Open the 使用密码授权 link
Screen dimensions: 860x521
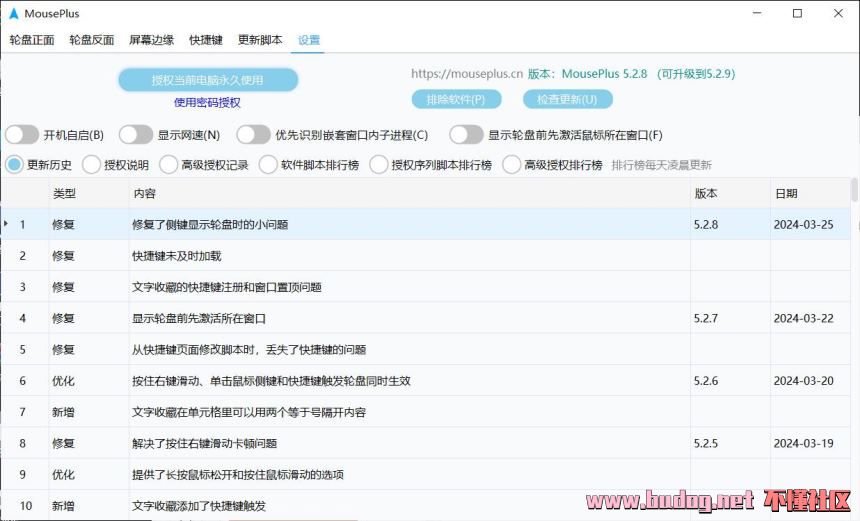207,103
